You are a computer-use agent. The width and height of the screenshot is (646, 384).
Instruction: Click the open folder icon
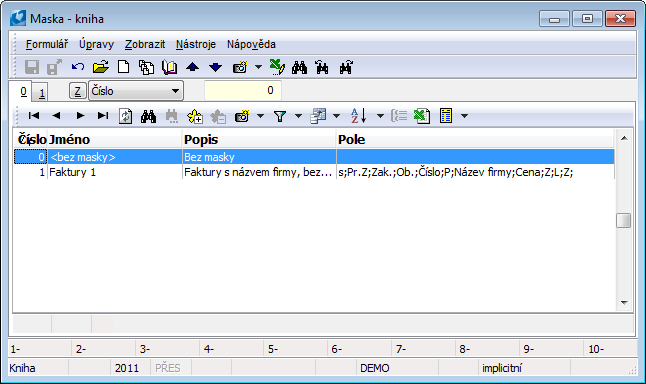tap(101, 67)
